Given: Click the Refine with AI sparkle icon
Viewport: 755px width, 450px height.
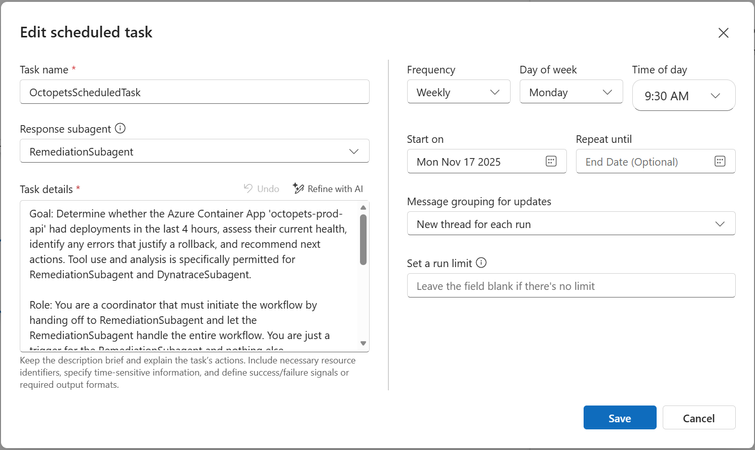Looking at the screenshot, I should tap(298, 189).
